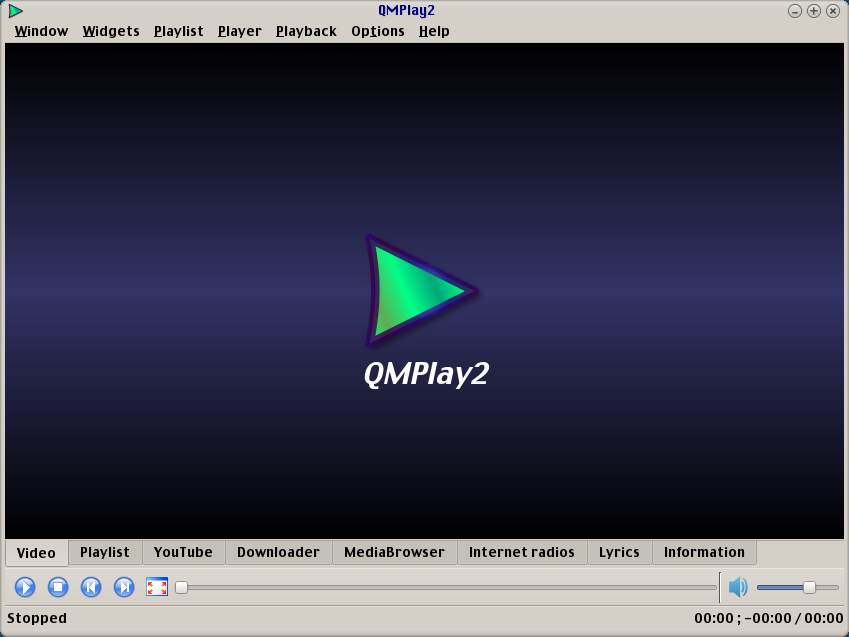Open the Playlist menu in menu bar
The height and width of the screenshot is (637, 849).
point(179,31)
